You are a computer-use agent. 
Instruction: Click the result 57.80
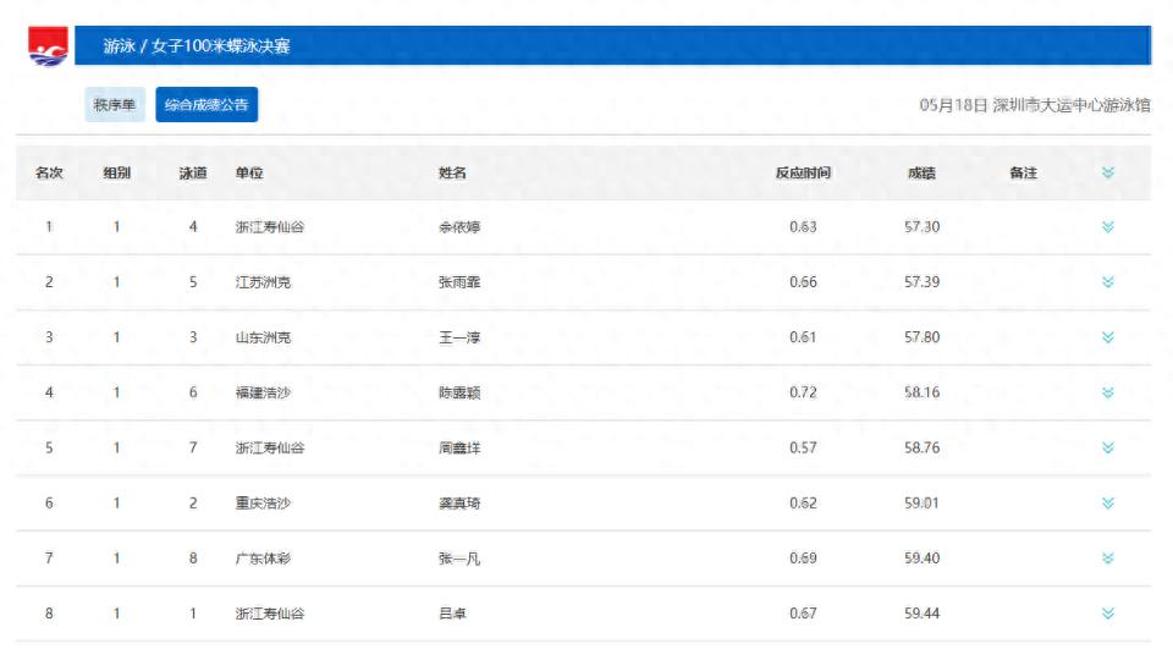pos(922,337)
